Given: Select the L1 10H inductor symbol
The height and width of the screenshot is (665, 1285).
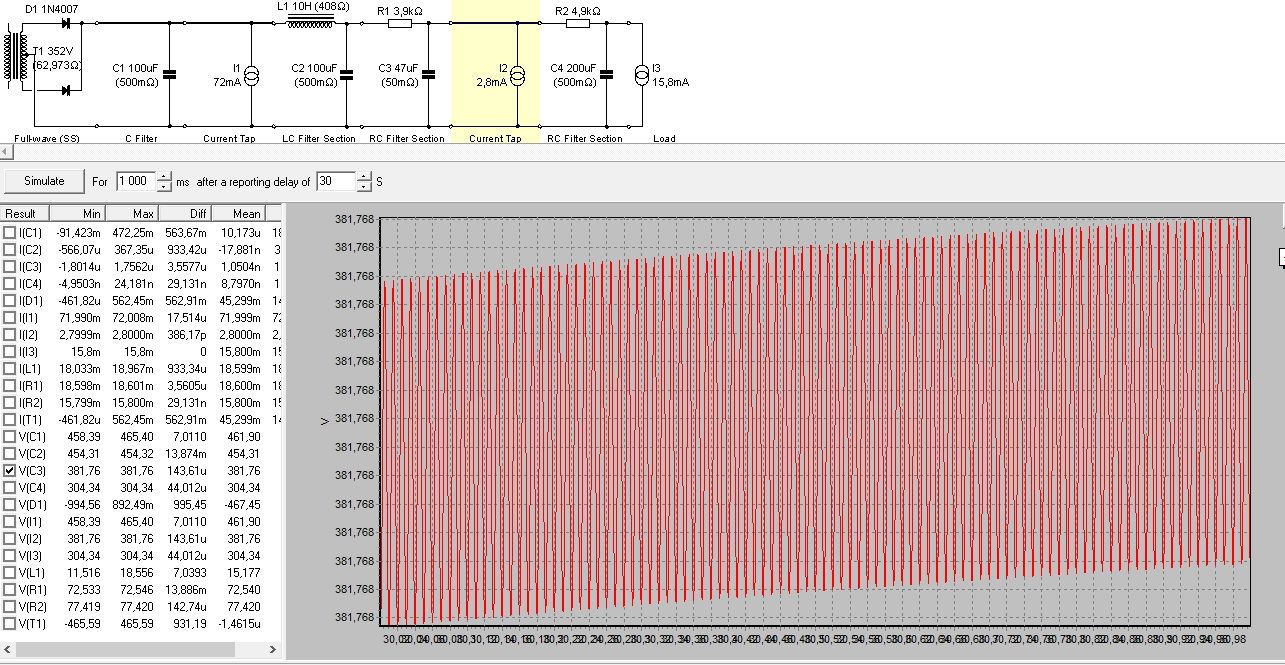Looking at the screenshot, I should (311, 22).
